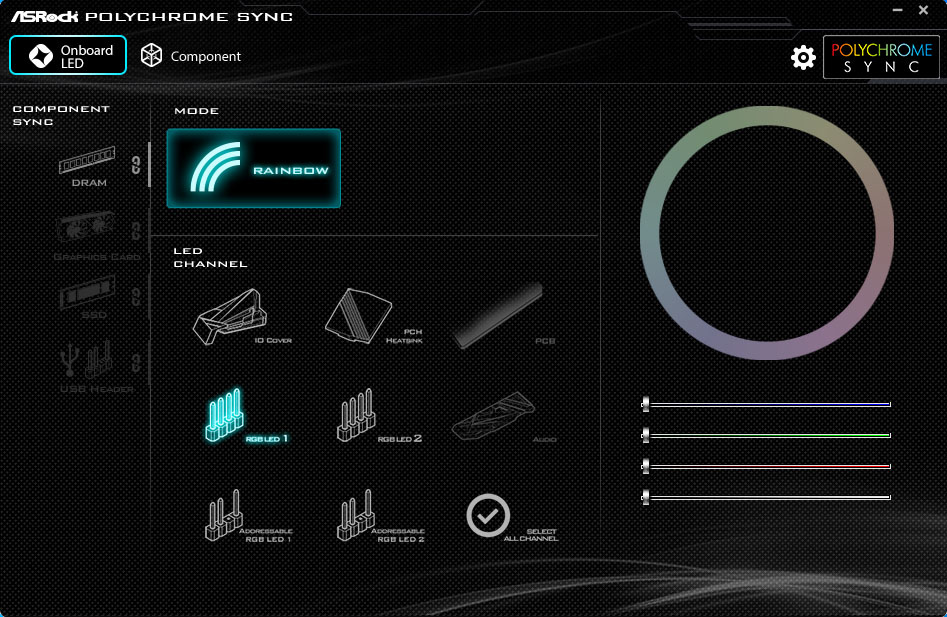Click the white brightness slider track
This screenshot has height=617, width=947.
(766, 497)
